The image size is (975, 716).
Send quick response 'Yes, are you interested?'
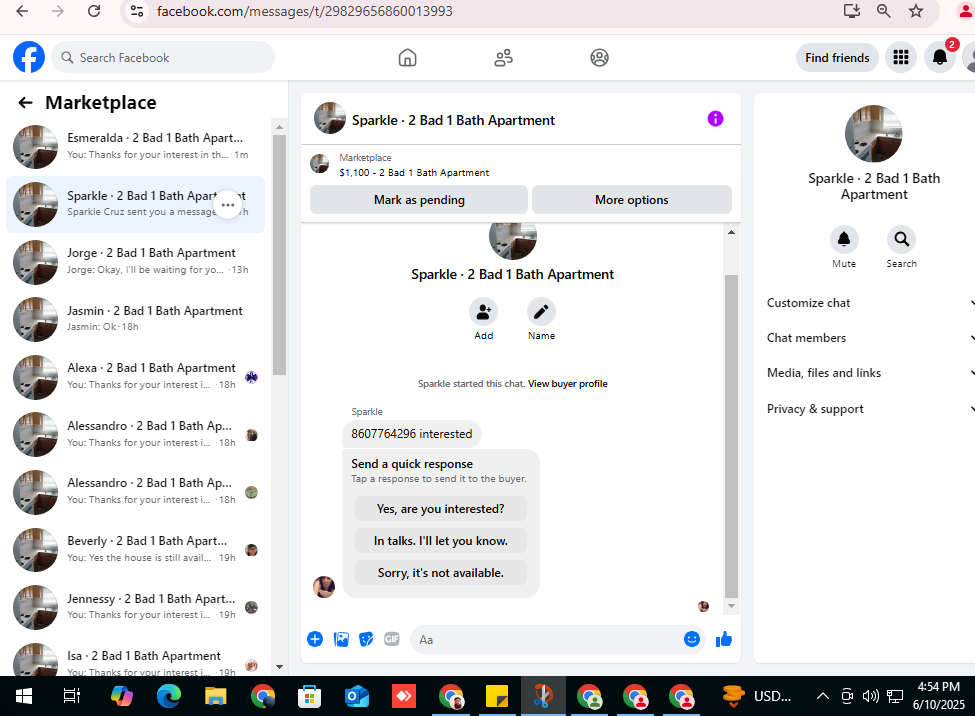(440, 509)
